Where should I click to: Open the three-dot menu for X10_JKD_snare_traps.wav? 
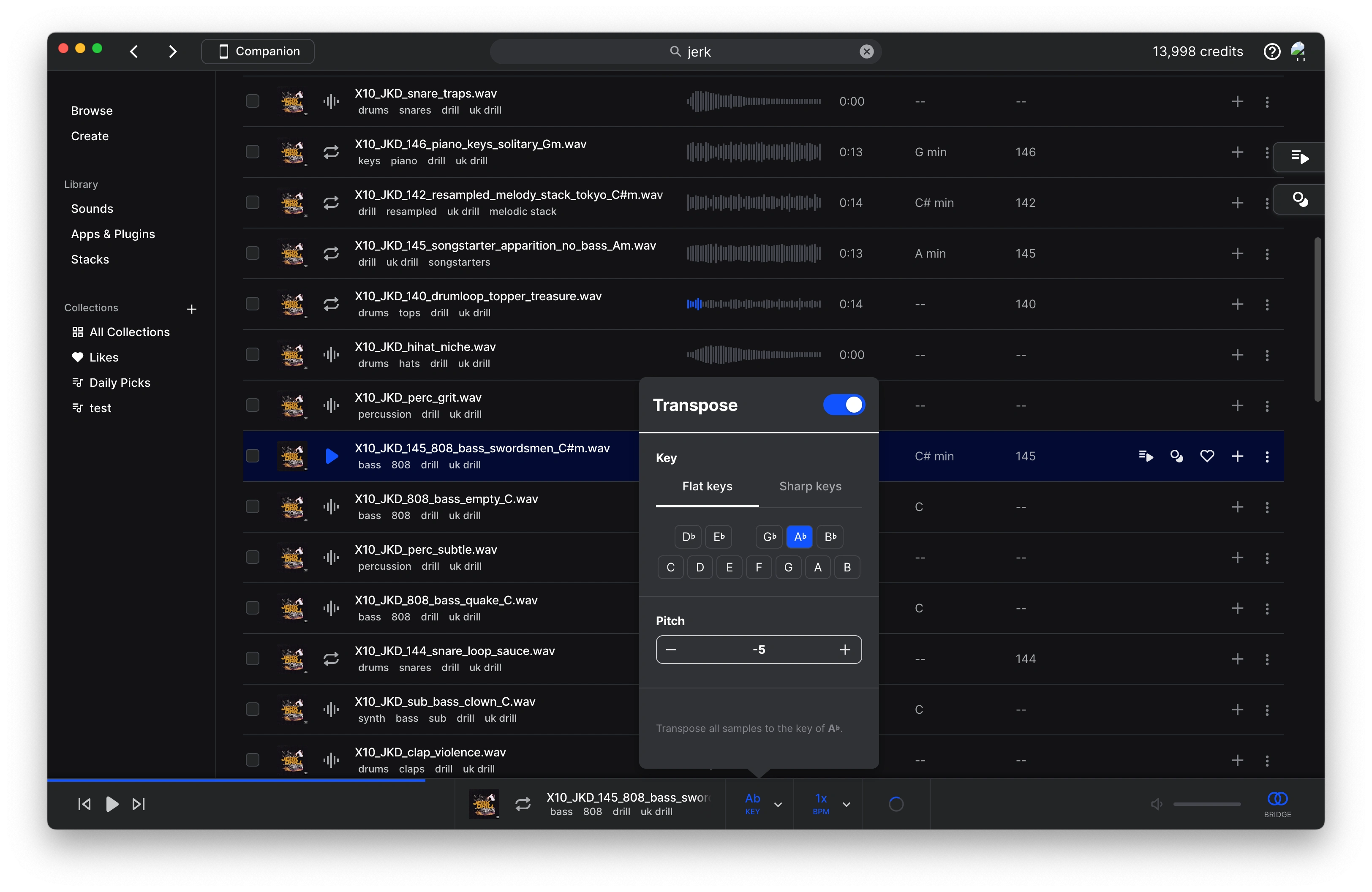[x=1267, y=101]
